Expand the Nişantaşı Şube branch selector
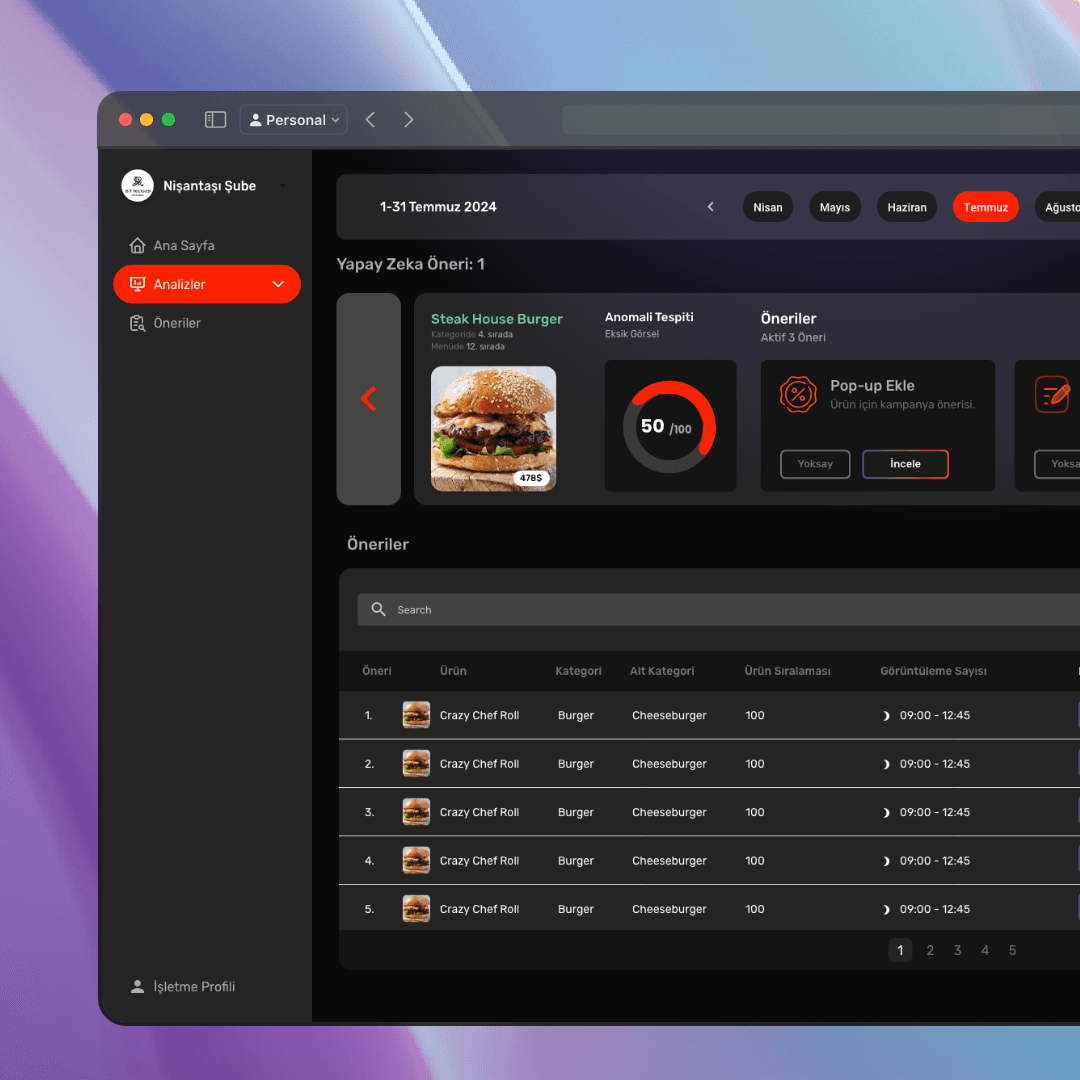The height and width of the screenshot is (1080, 1080). (x=283, y=186)
